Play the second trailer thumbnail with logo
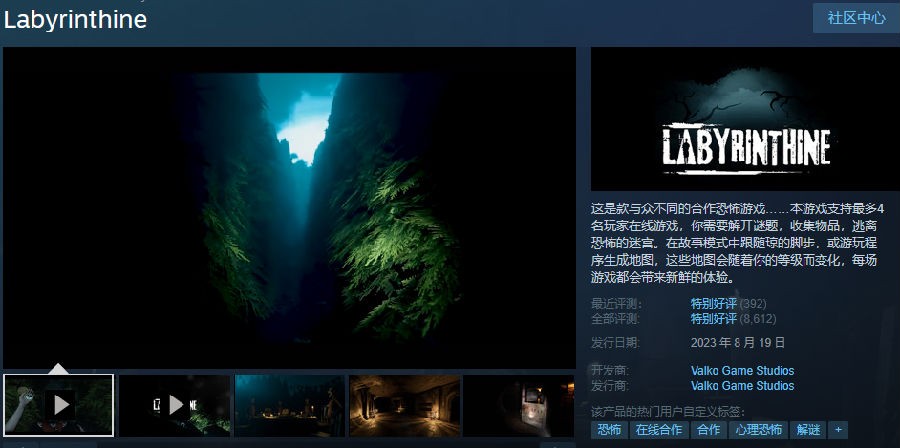This screenshot has width=900, height=448. pos(174,406)
